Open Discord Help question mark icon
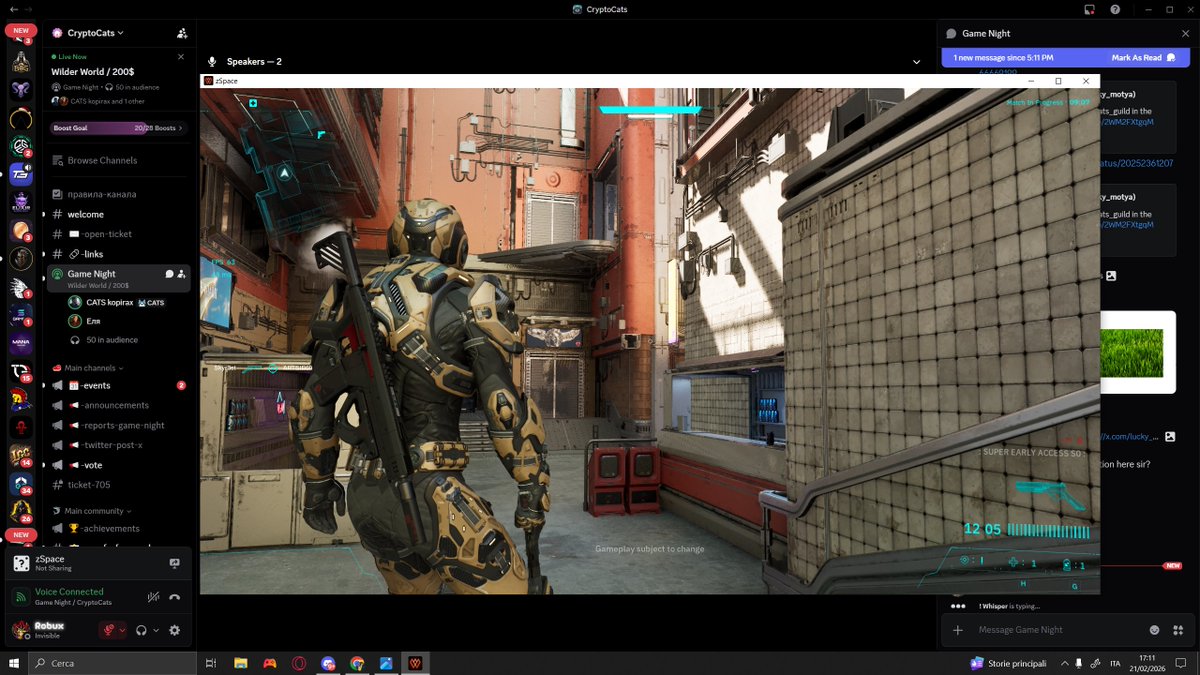The width and height of the screenshot is (1200, 675). 1115,9
